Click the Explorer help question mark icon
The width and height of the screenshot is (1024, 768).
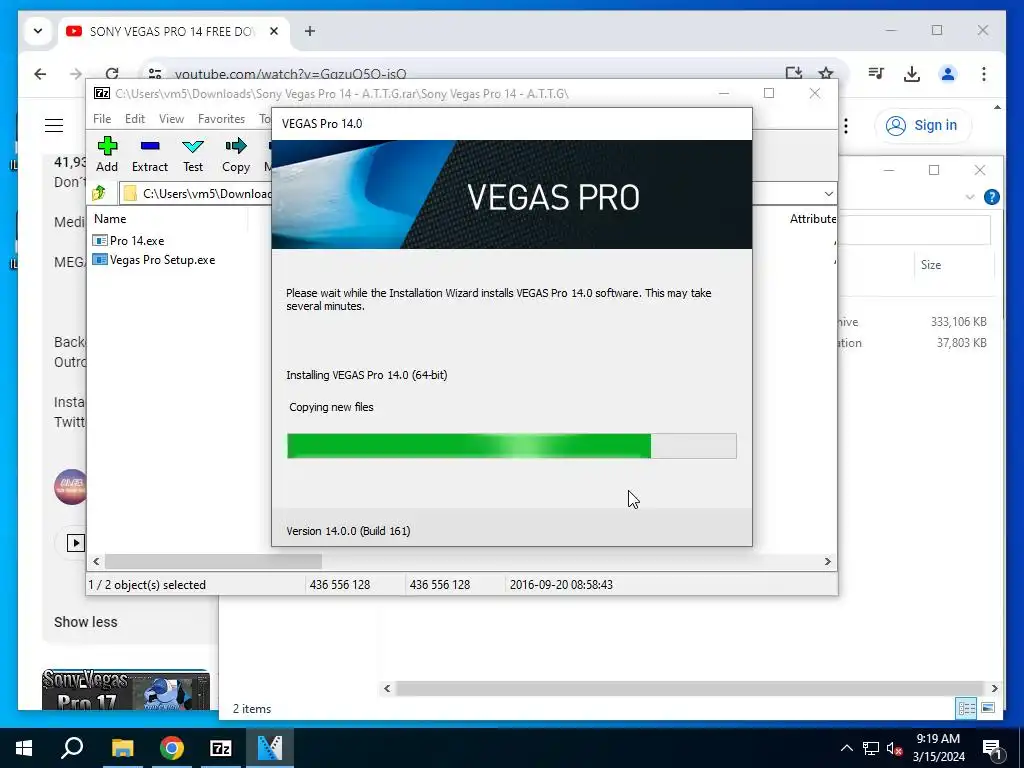(991, 197)
